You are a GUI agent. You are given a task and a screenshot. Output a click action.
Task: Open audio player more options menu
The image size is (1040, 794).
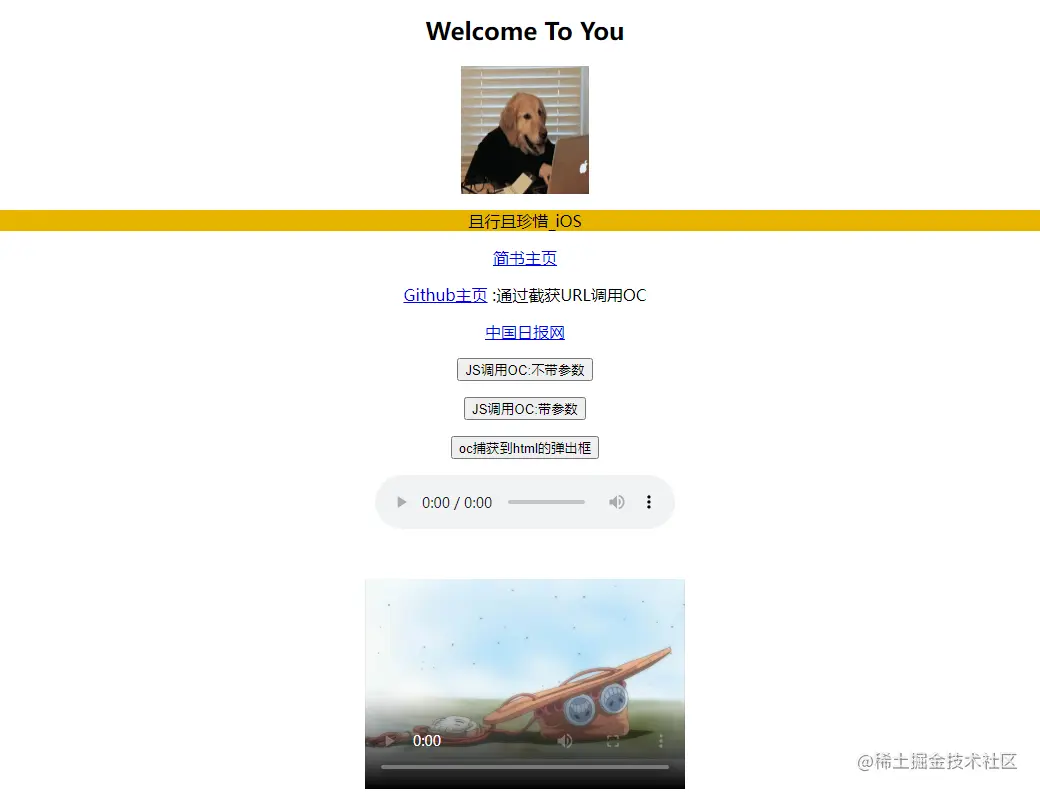tap(649, 502)
